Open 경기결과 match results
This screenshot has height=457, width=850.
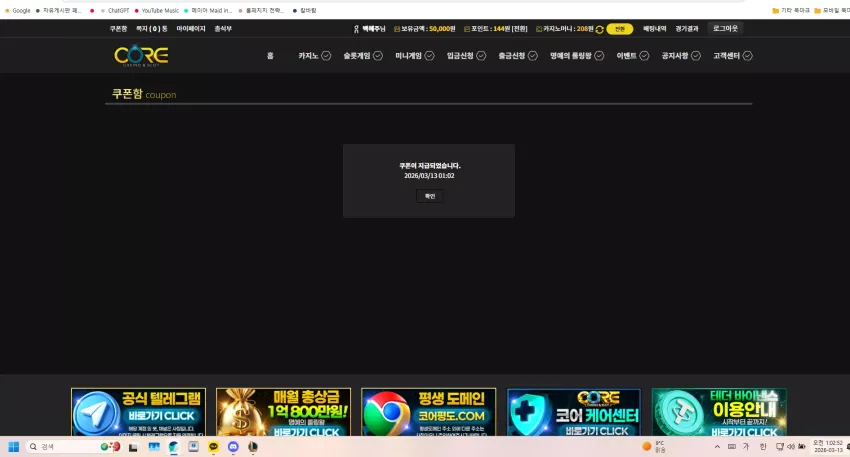[x=687, y=29]
